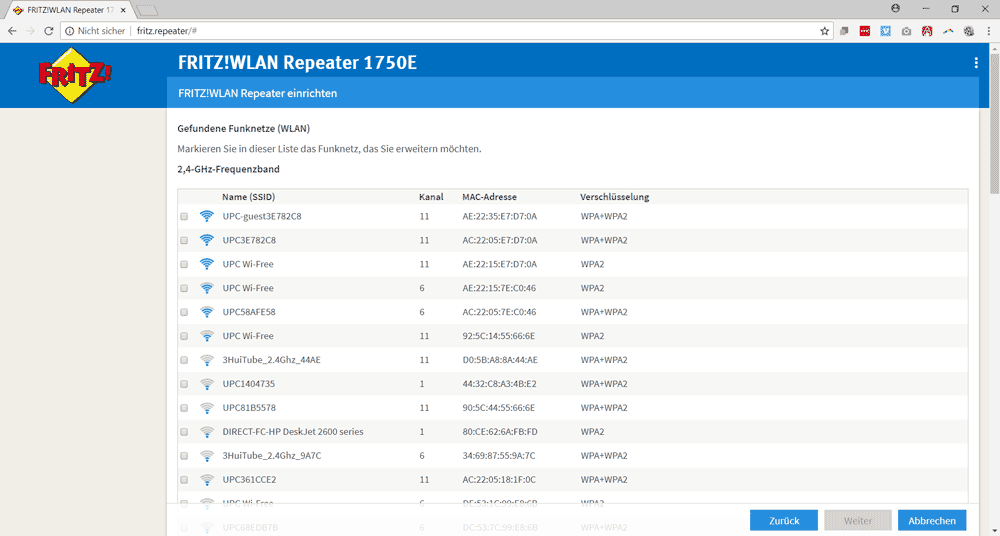Click signal icon of DIRECT-FC-HP DeskJet row
This screenshot has width=1000, height=536.
pyautogui.click(x=206, y=431)
